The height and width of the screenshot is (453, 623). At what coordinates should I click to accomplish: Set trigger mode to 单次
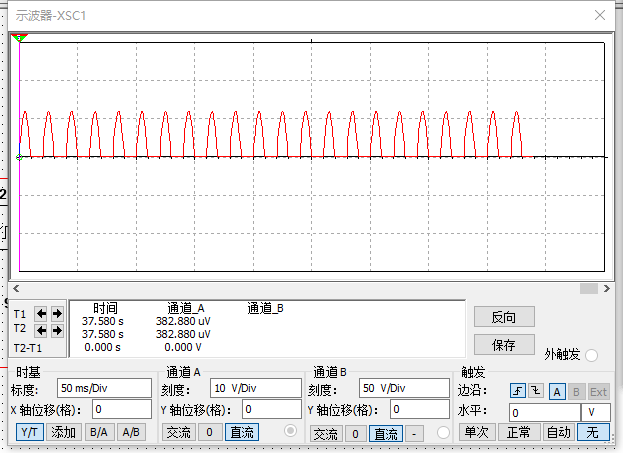(477, 432)
